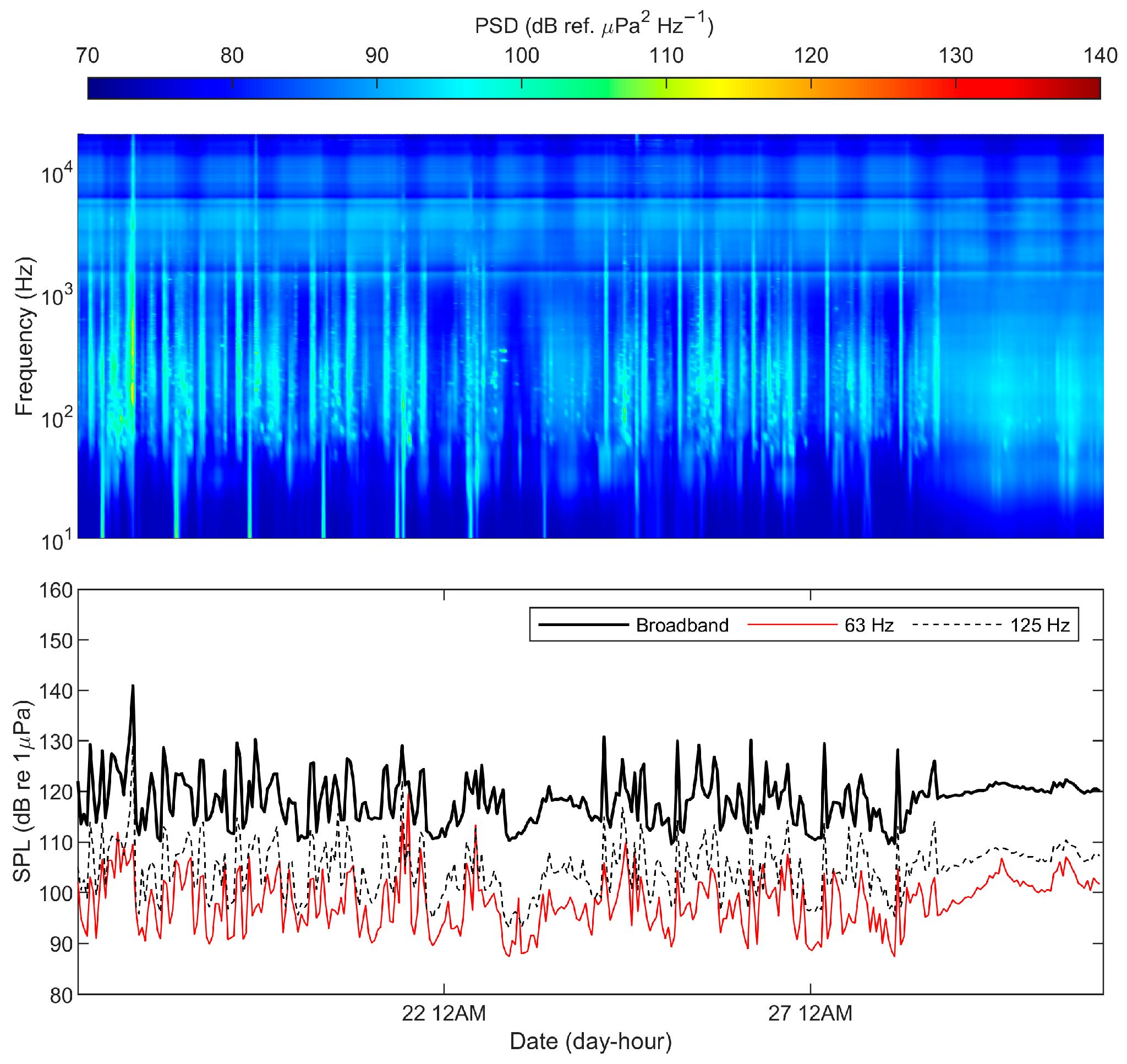
Task: Click the yellow region of the colorbar
Action: point(720,89)
